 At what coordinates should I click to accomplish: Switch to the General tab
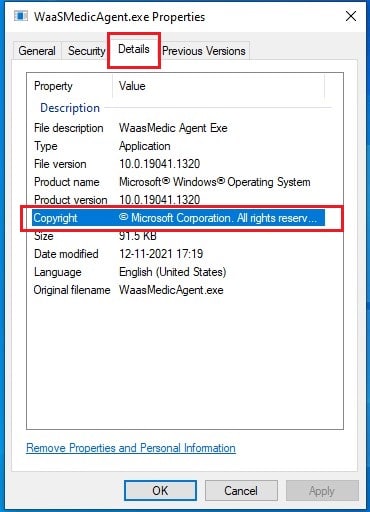pos(37,51)
